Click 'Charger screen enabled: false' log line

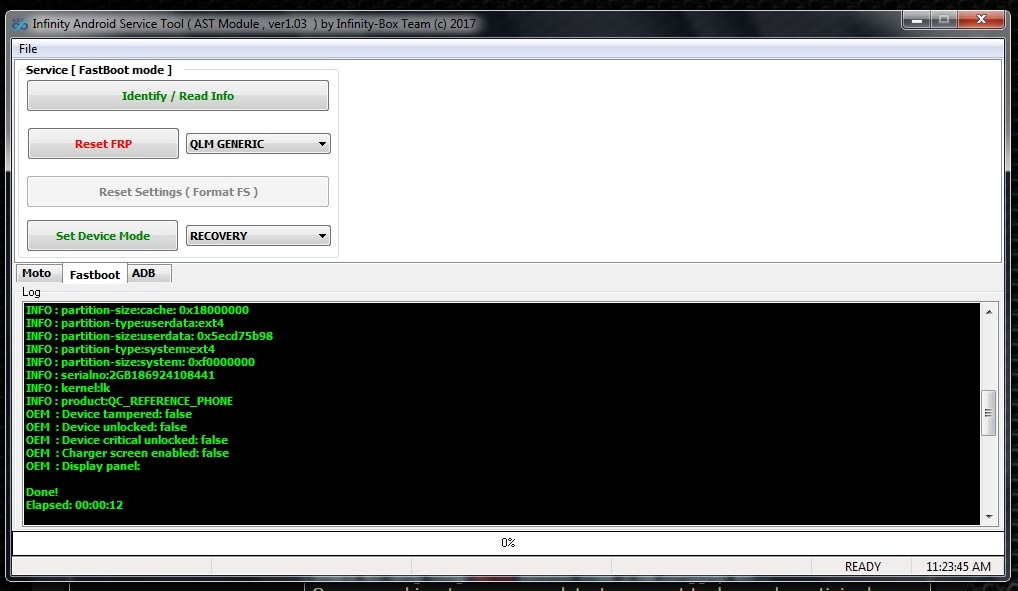point(127,453)
